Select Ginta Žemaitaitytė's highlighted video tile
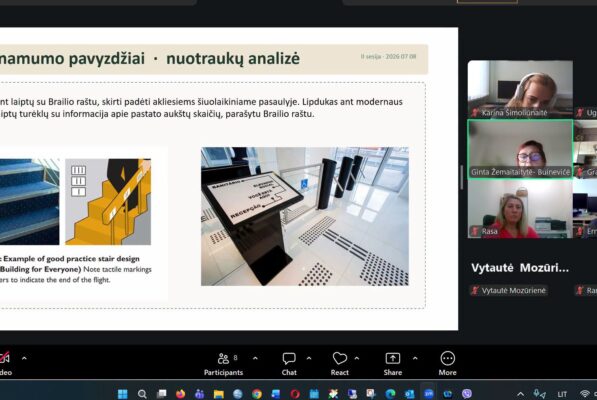 click(520, 149)
